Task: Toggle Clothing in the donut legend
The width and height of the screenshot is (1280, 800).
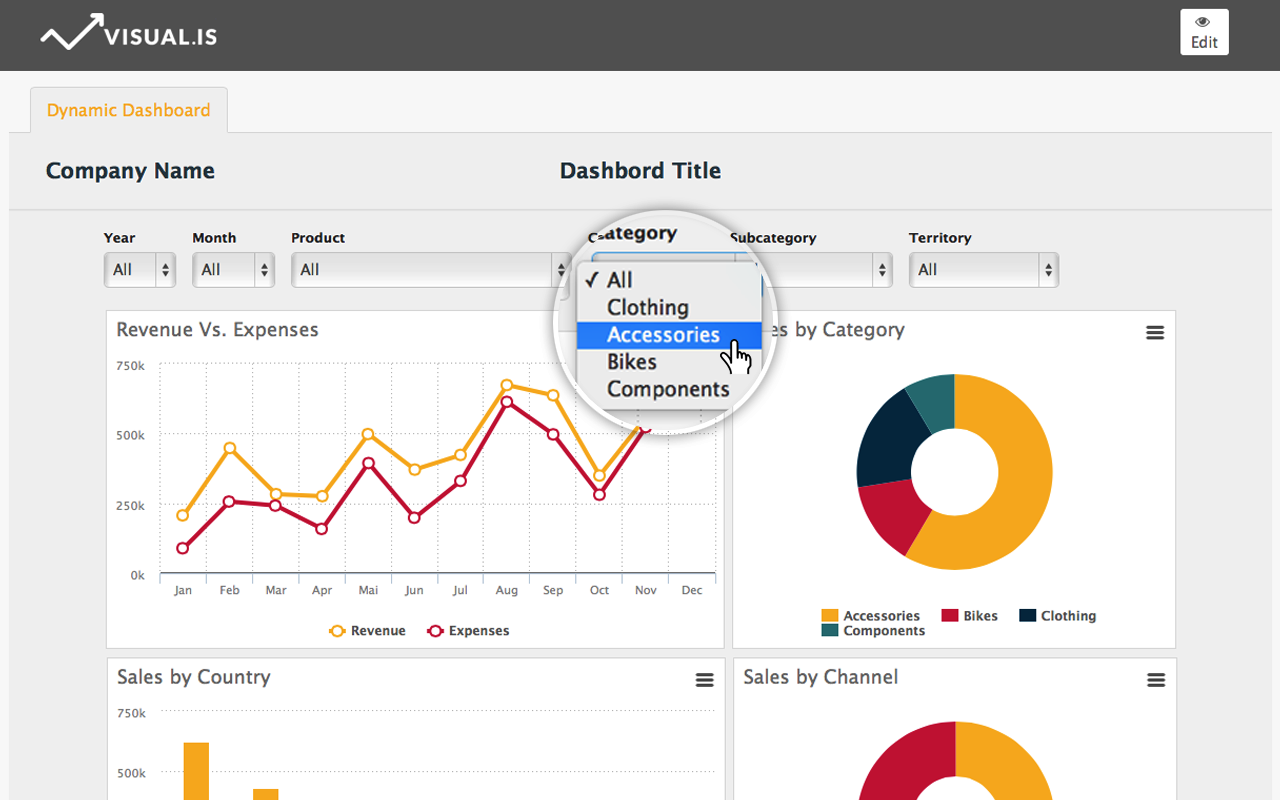Action: (1057, 616)
